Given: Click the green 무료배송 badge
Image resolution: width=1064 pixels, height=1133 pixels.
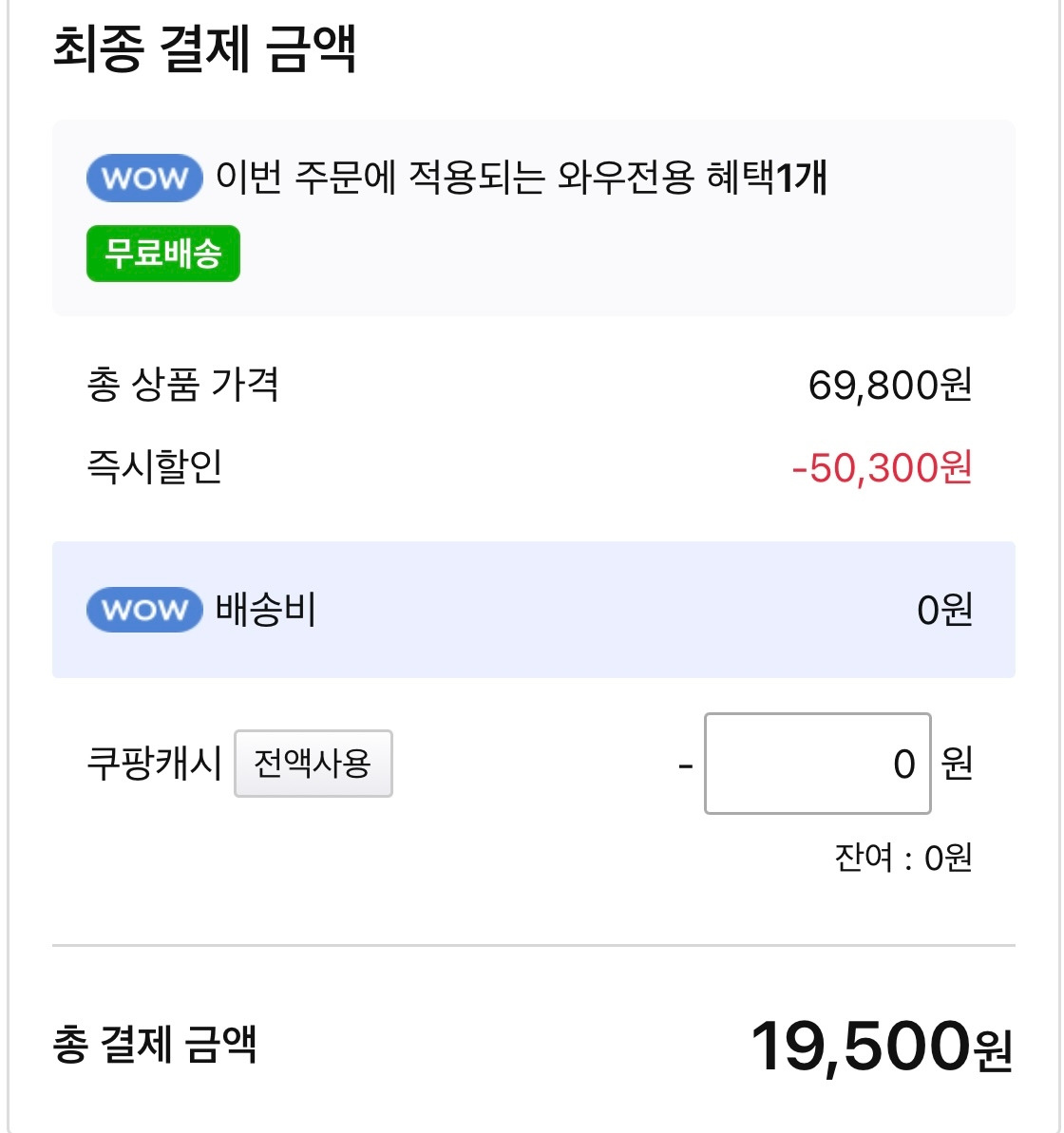Looking at the screenshot, I should 163,254.
